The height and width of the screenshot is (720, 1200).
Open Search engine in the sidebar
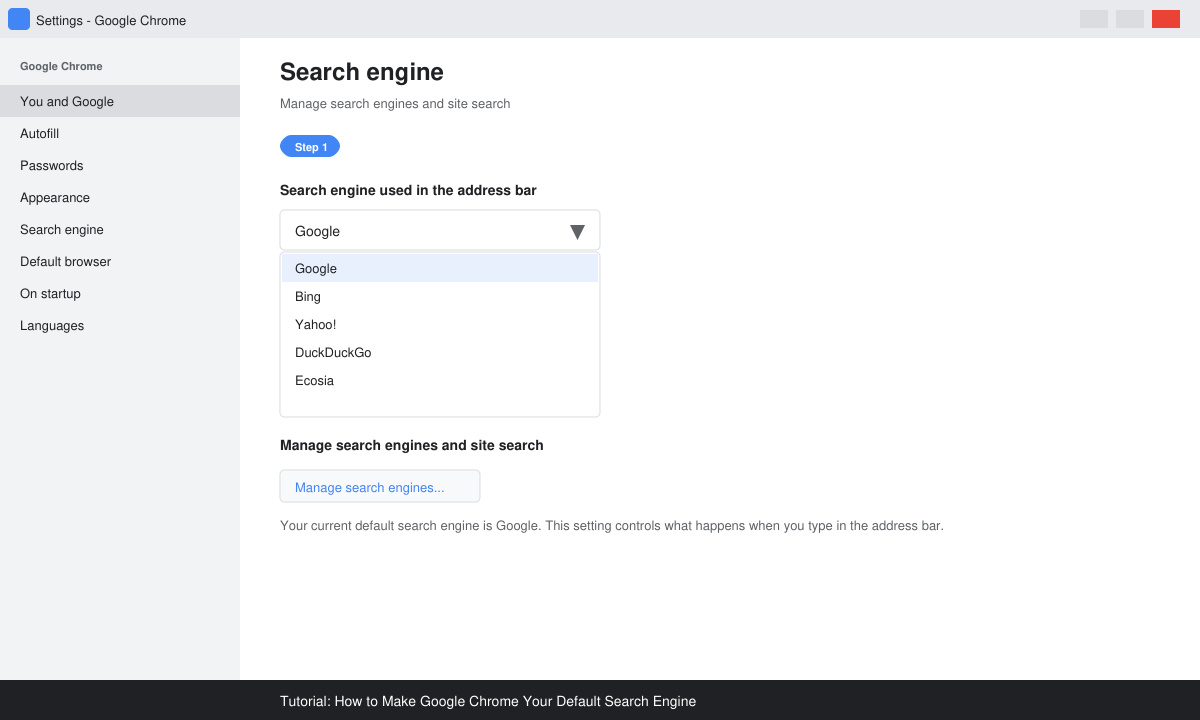tap(120, 229)
